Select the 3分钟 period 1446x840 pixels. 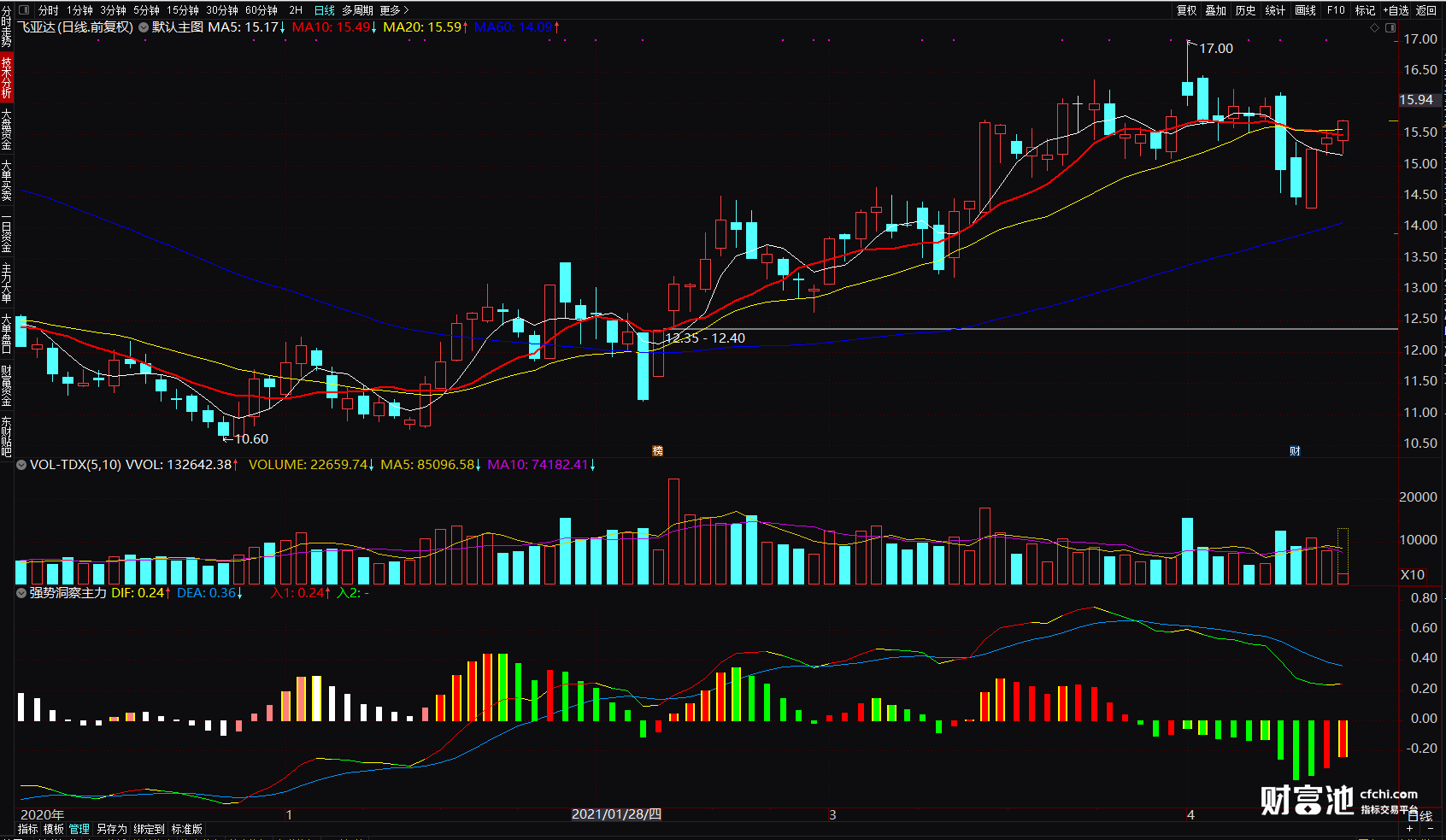pyautogui.click(x=113, y=10)
